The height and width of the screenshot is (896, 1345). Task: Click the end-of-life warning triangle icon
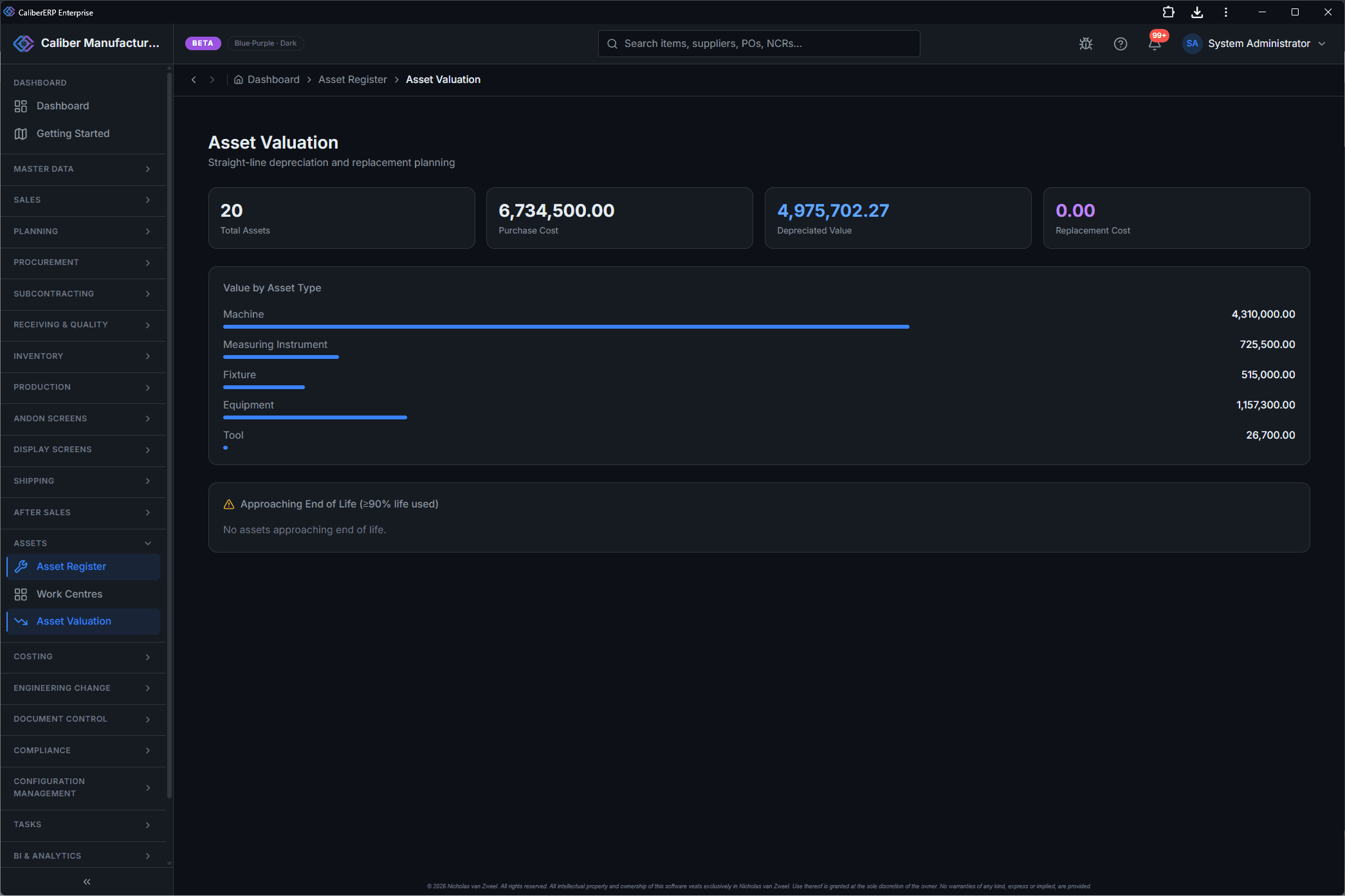pyautogui.click(x=228, y=504)
